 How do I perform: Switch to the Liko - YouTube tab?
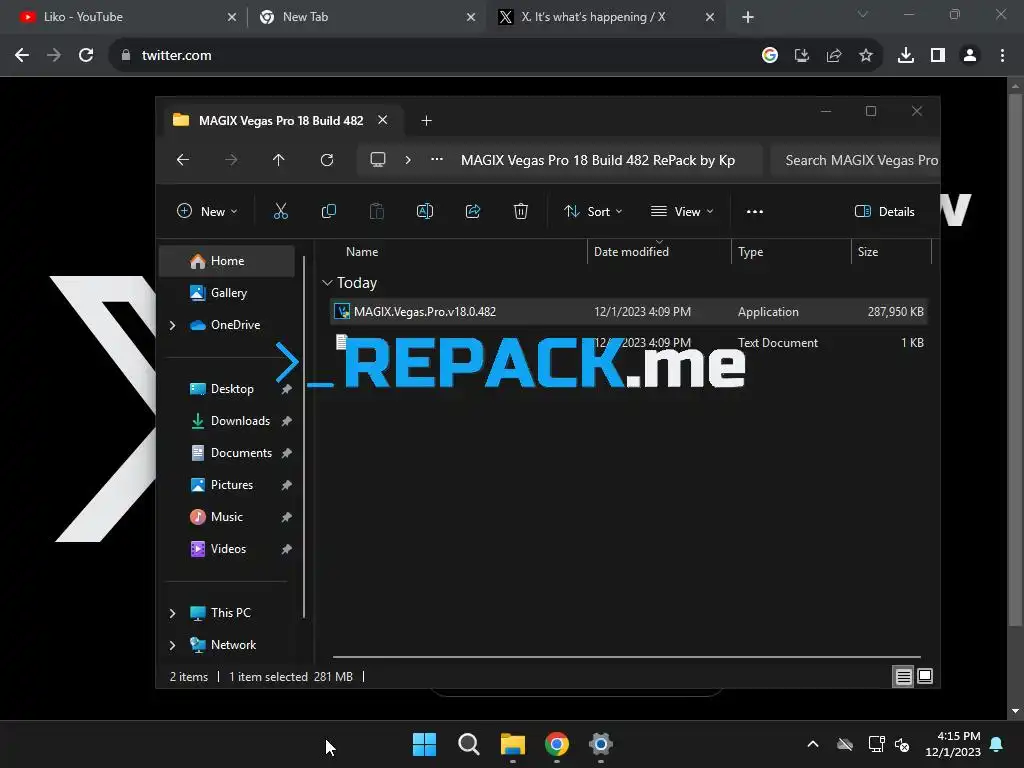(x=124, y=17)
